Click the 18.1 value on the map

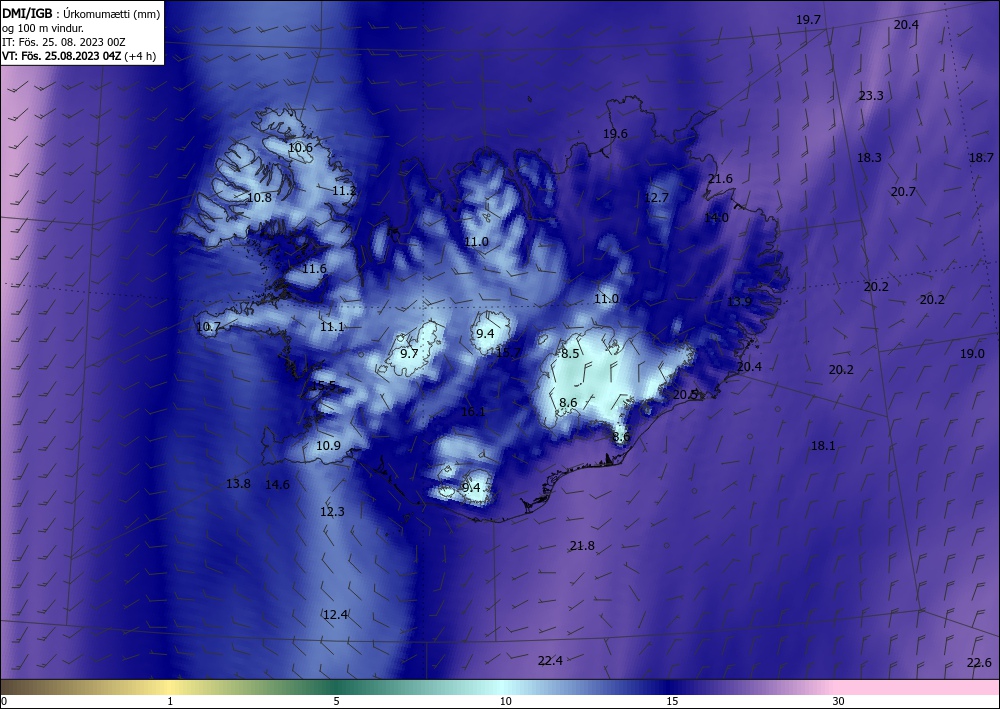[823, 446]
